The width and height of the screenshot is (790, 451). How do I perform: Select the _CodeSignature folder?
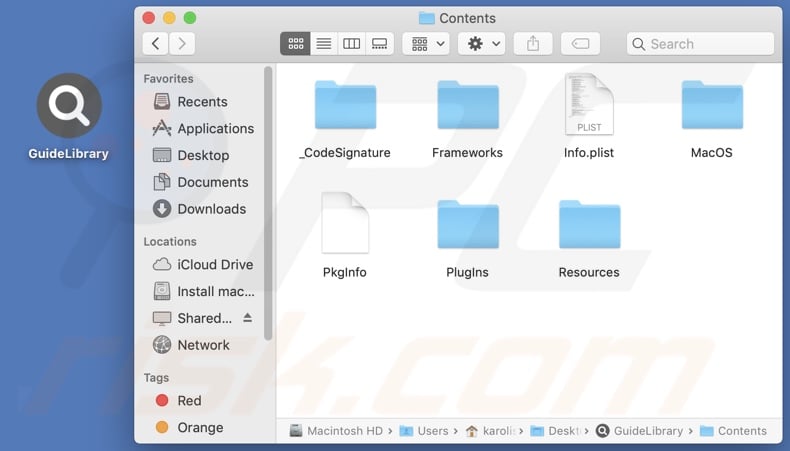[345, 120]
